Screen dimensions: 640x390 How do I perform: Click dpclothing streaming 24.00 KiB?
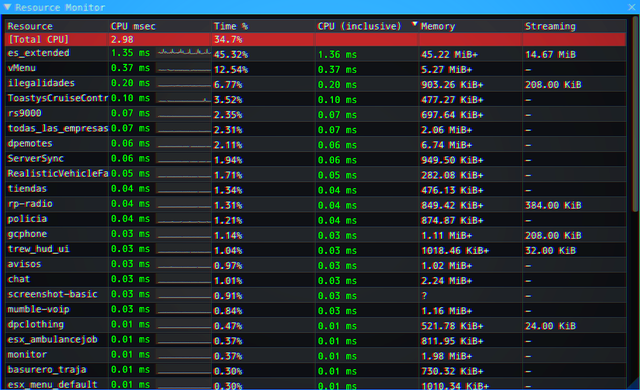(550, 326)
